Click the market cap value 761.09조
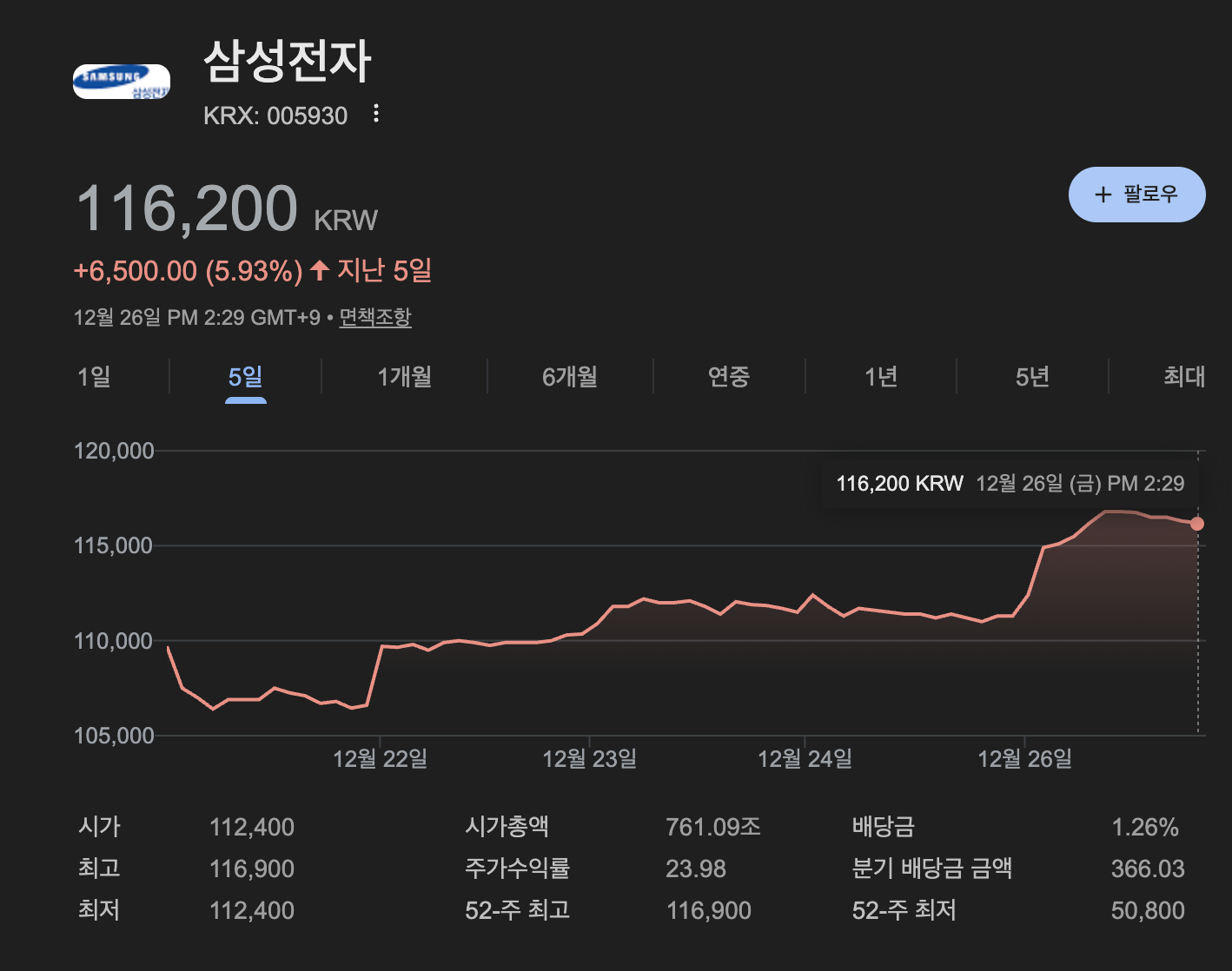This screenshot has width=1232, height=971. pyautogui.click(x=713, y=827)
